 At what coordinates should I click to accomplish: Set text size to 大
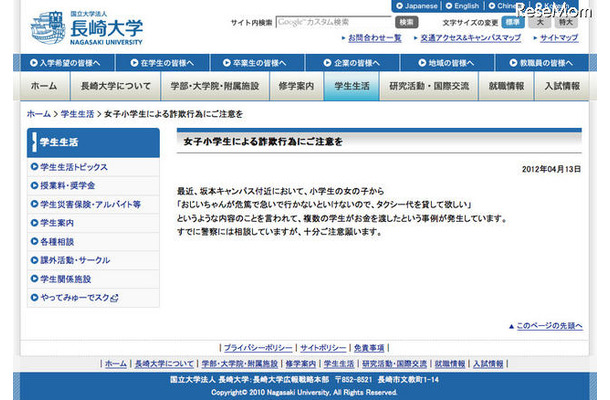[x=540, y=22]
